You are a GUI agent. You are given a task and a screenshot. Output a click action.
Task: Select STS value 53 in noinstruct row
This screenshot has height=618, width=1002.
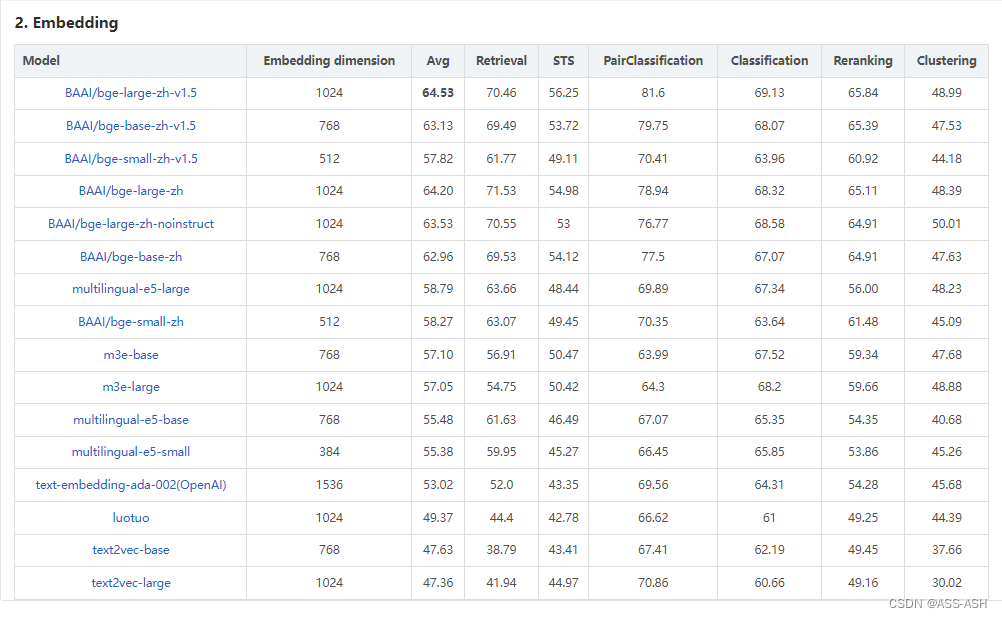tap(563, 224)
